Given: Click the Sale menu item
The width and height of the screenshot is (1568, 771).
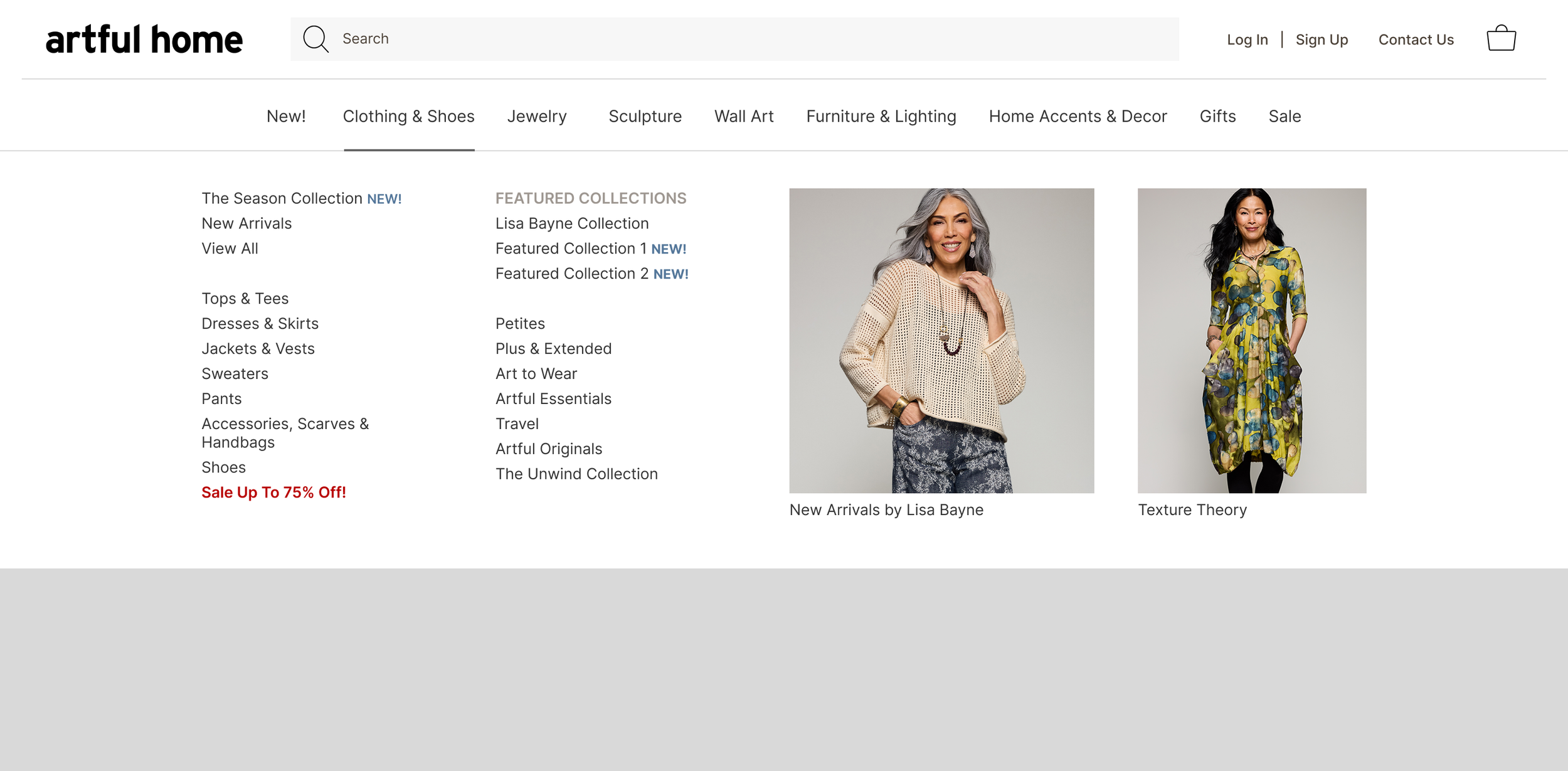Looking at the screenshot, I should click(1284, 116).
